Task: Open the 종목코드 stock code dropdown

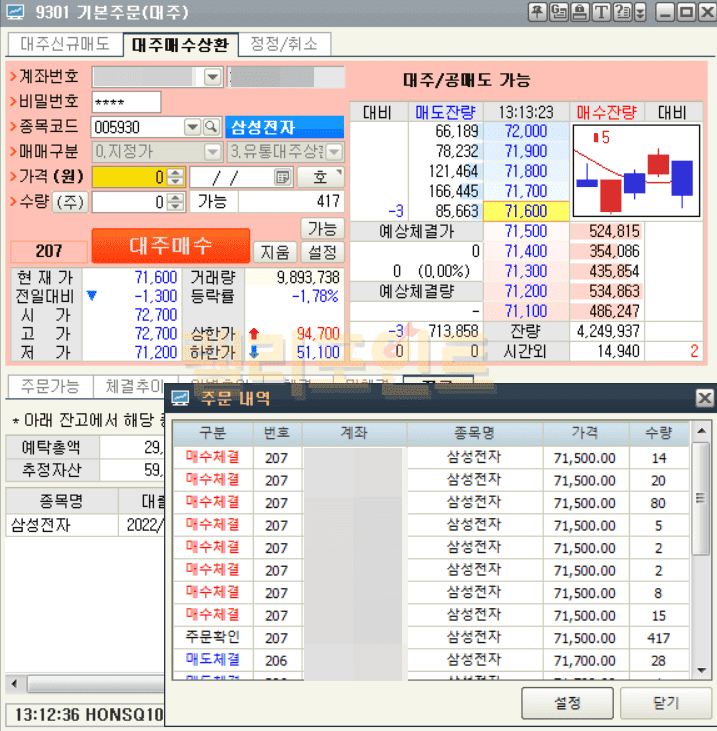Action: 193,127
